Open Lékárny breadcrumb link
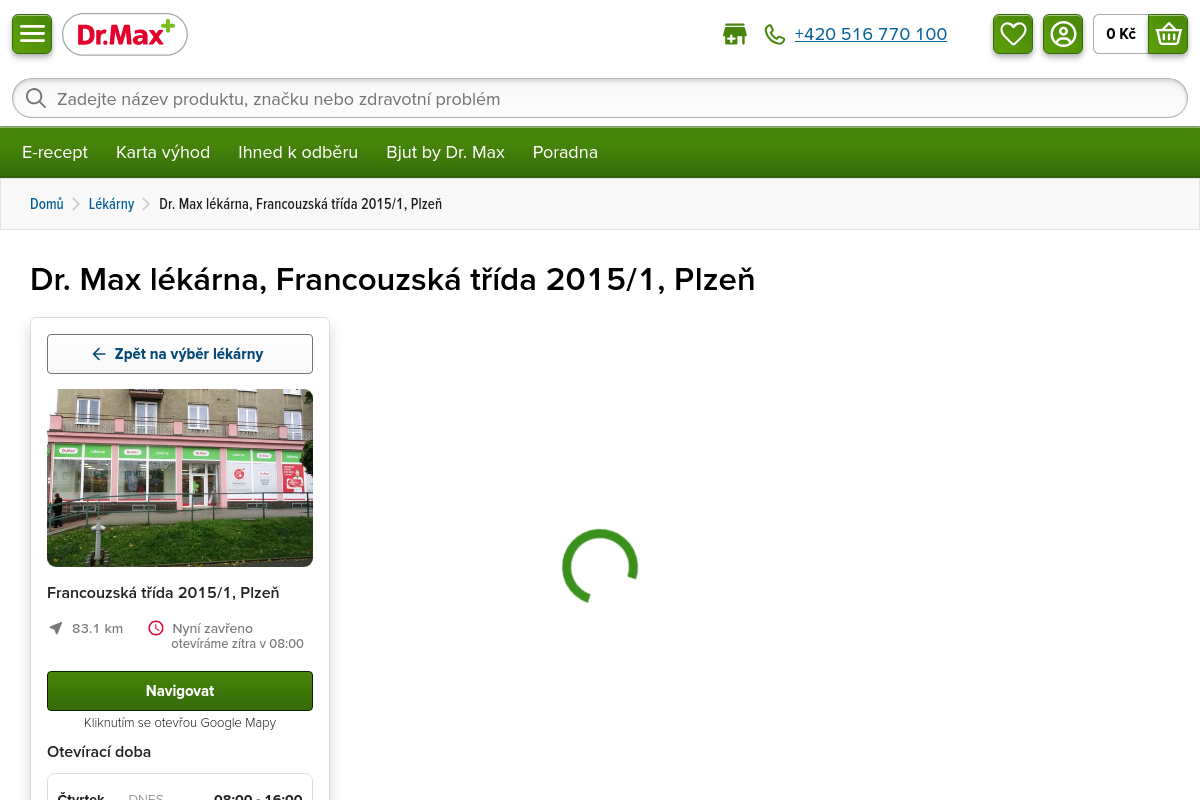The height and width of the screenshot is (800, 1200). [x=111, y=204]
